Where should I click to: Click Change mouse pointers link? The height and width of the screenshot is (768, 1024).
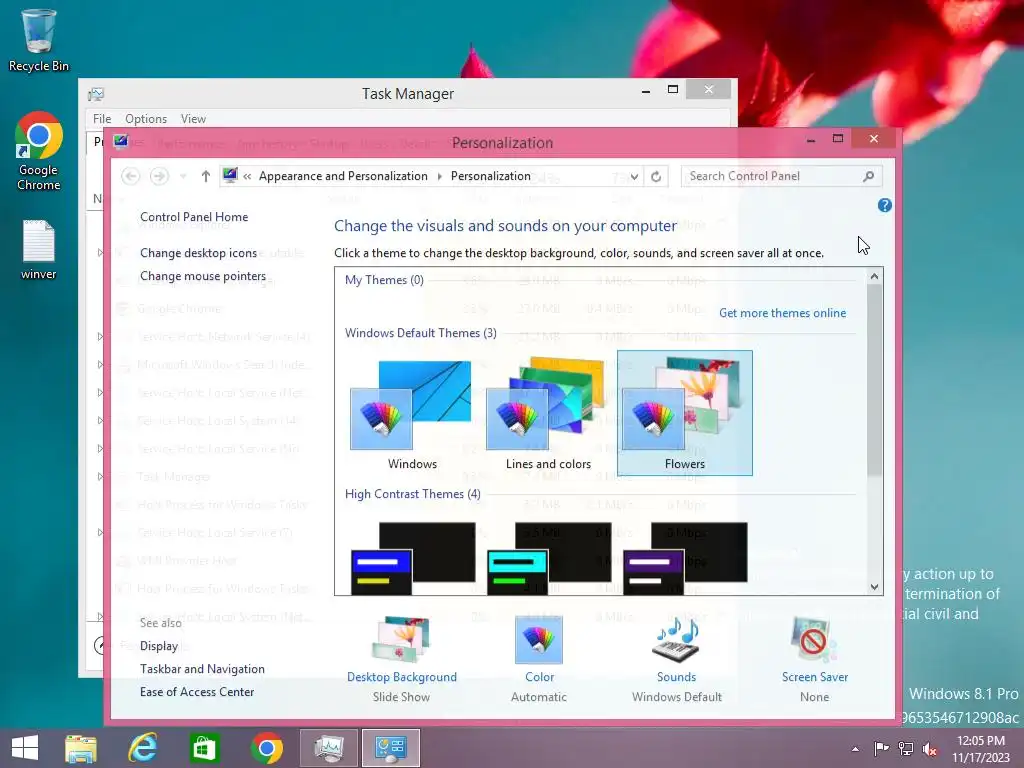coord(202,276)
